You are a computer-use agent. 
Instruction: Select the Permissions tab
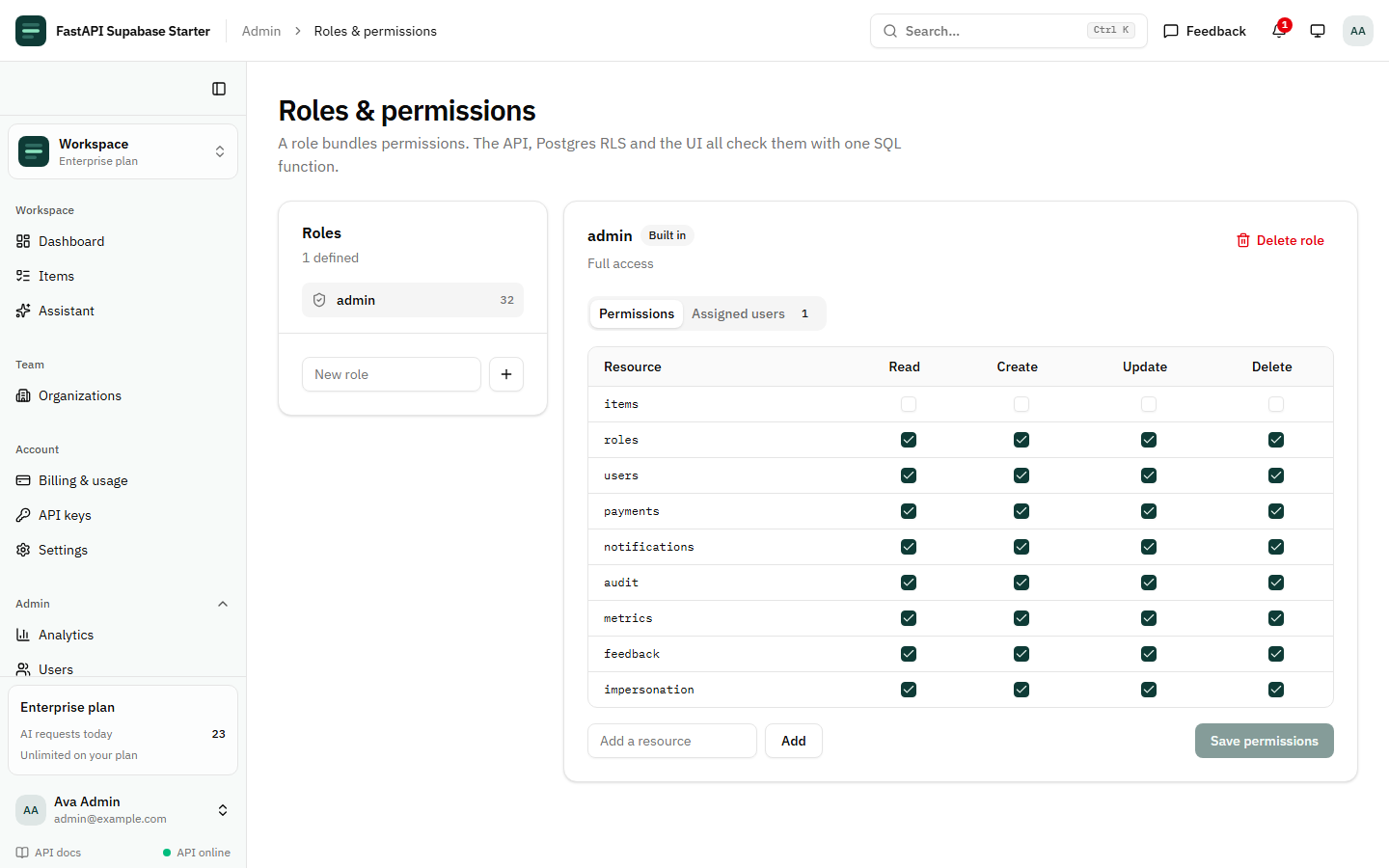[x=637, y=313]
